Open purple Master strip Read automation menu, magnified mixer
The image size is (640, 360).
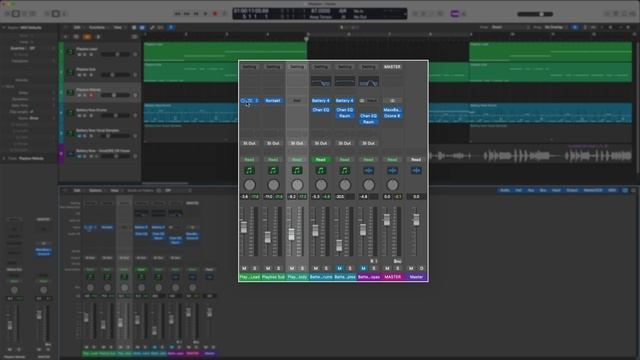416,160
